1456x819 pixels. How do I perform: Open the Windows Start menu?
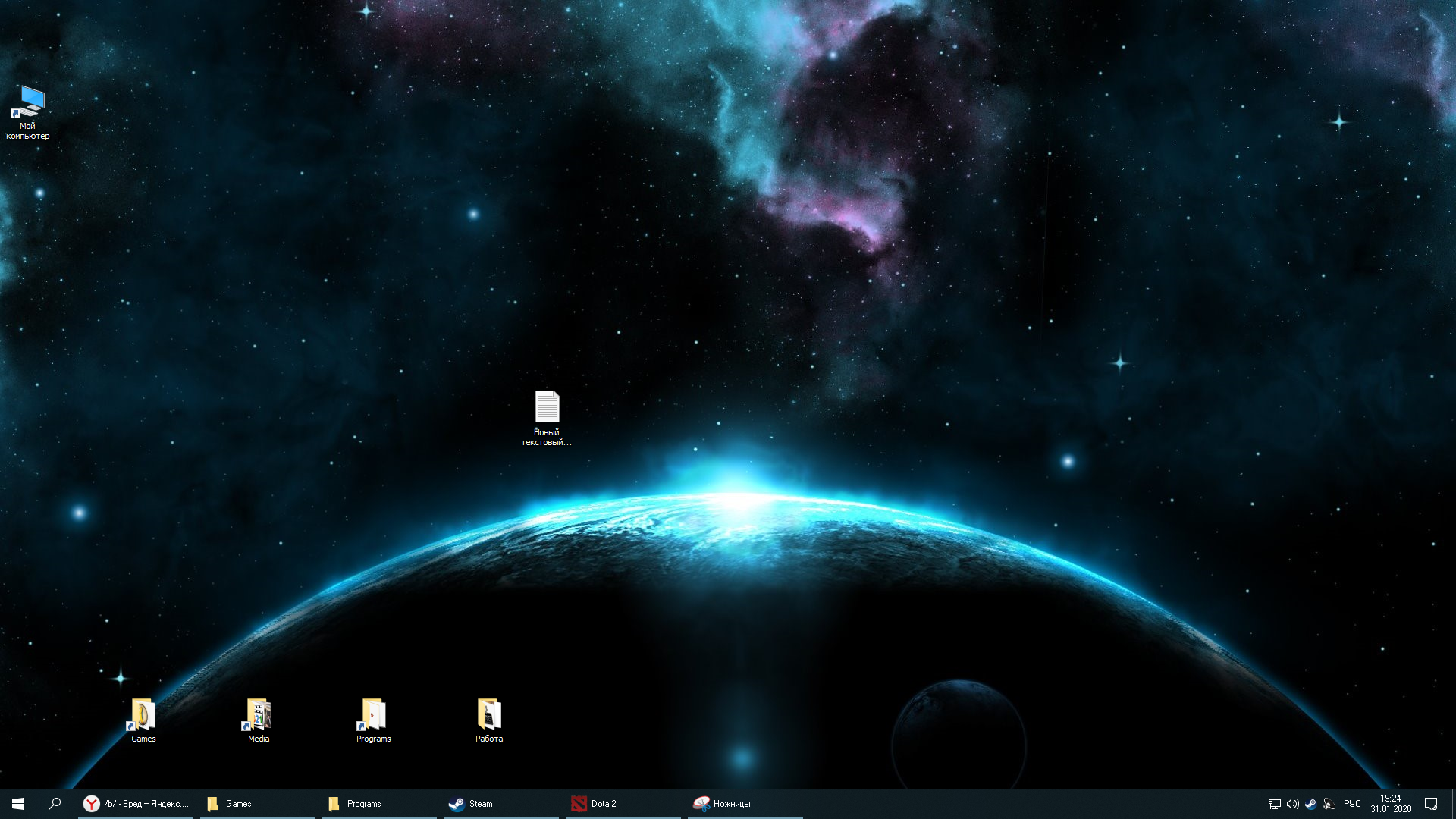click(18, 804)
